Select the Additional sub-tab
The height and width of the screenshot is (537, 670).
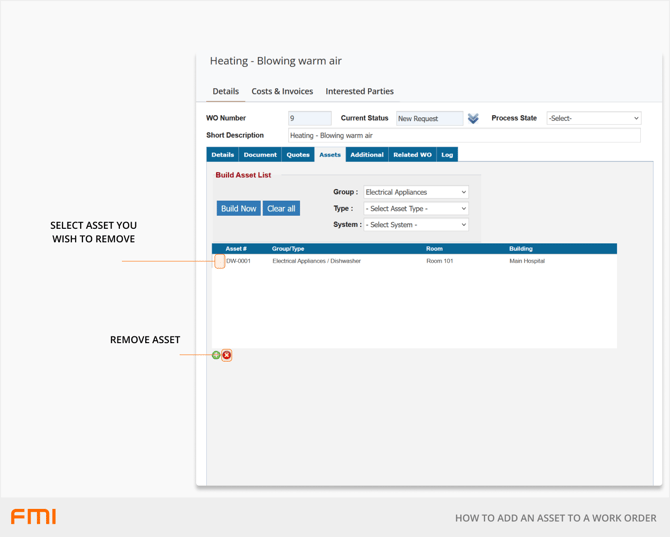click(x=367, y=155)
